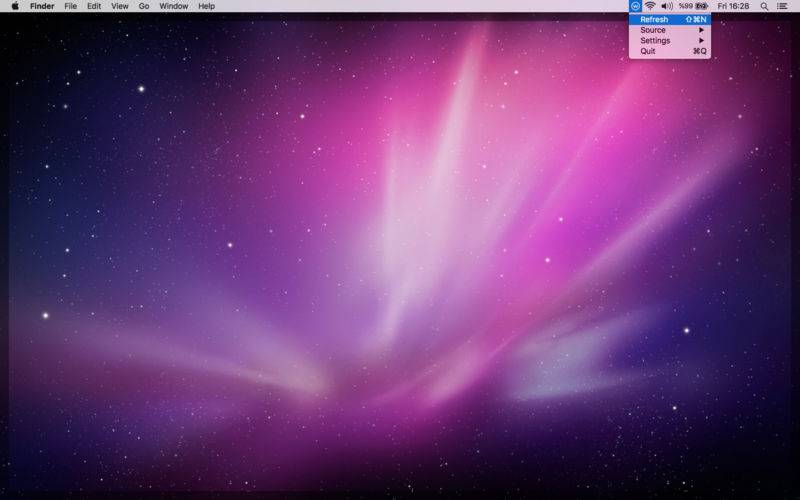The width and height of the screenshot is (800, 500).
Task: Open the File menu
Action: point(70,6)
